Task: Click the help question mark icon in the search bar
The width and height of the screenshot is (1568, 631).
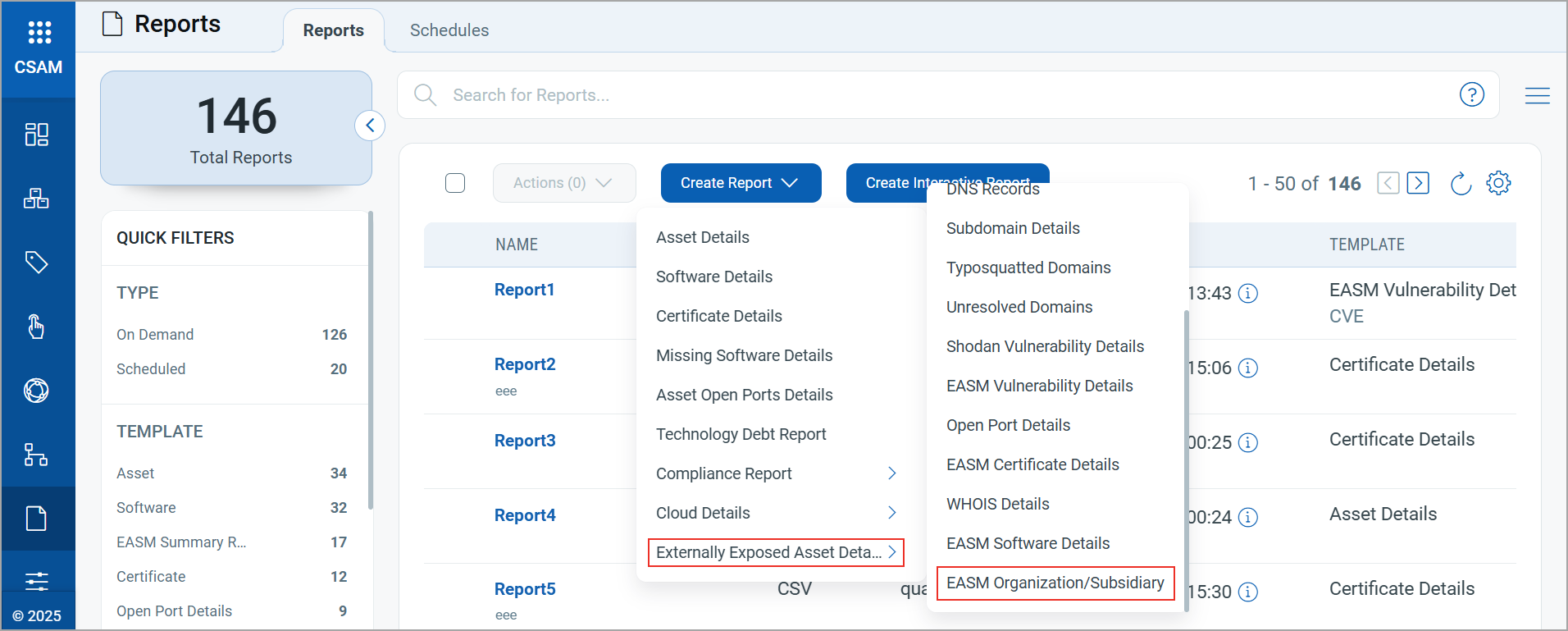Action: (x=1471, y=95)
